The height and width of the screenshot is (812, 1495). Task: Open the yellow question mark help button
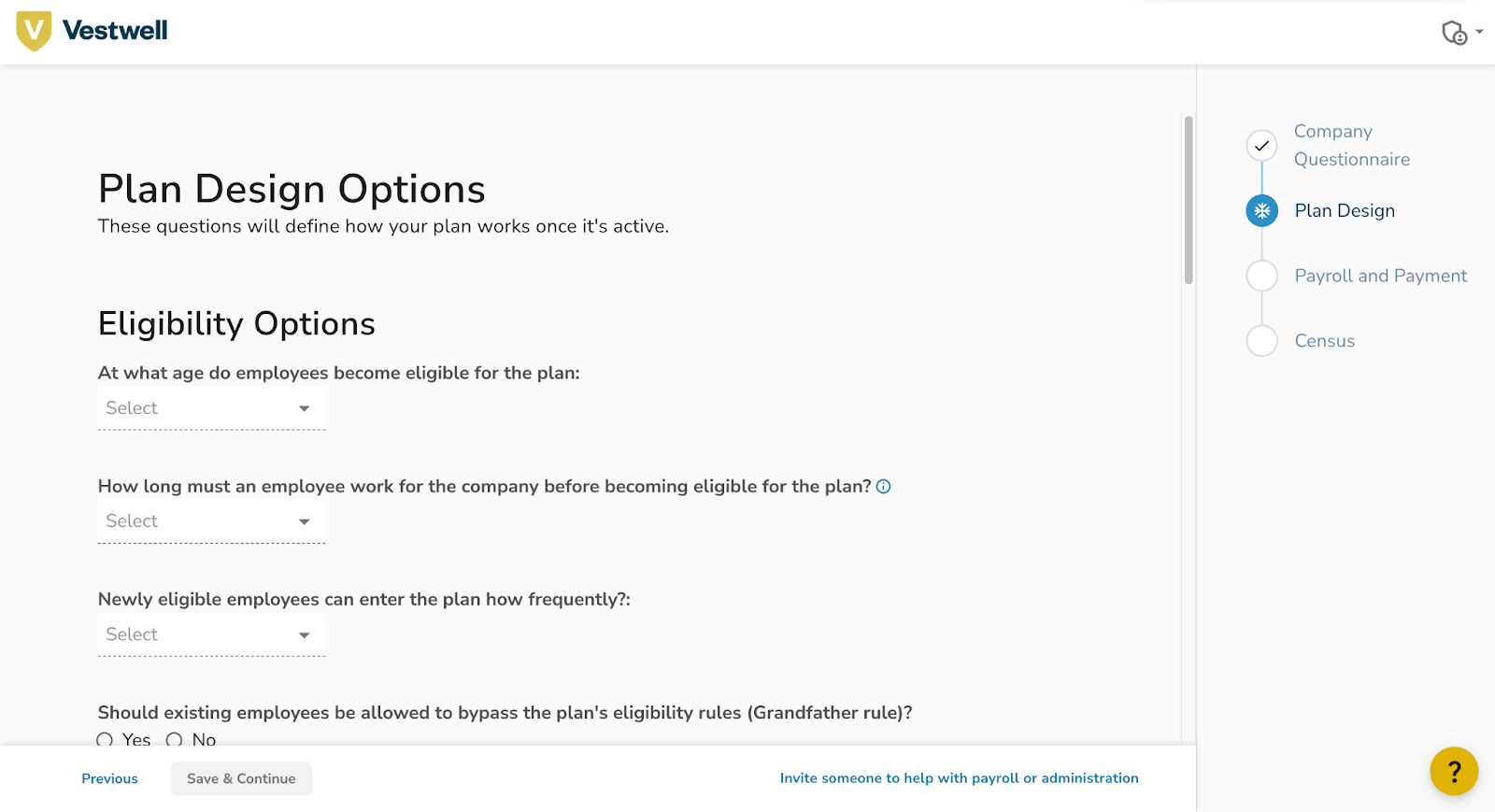point(1454,771)
